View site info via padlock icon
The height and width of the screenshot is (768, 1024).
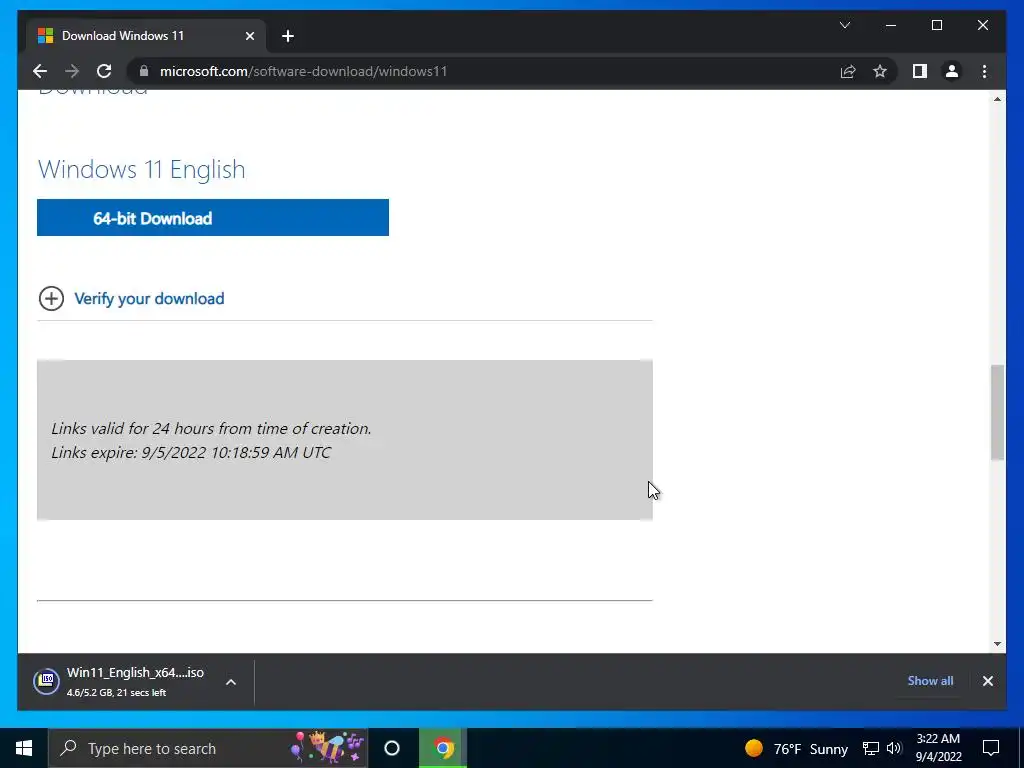(x=144, y=71)
